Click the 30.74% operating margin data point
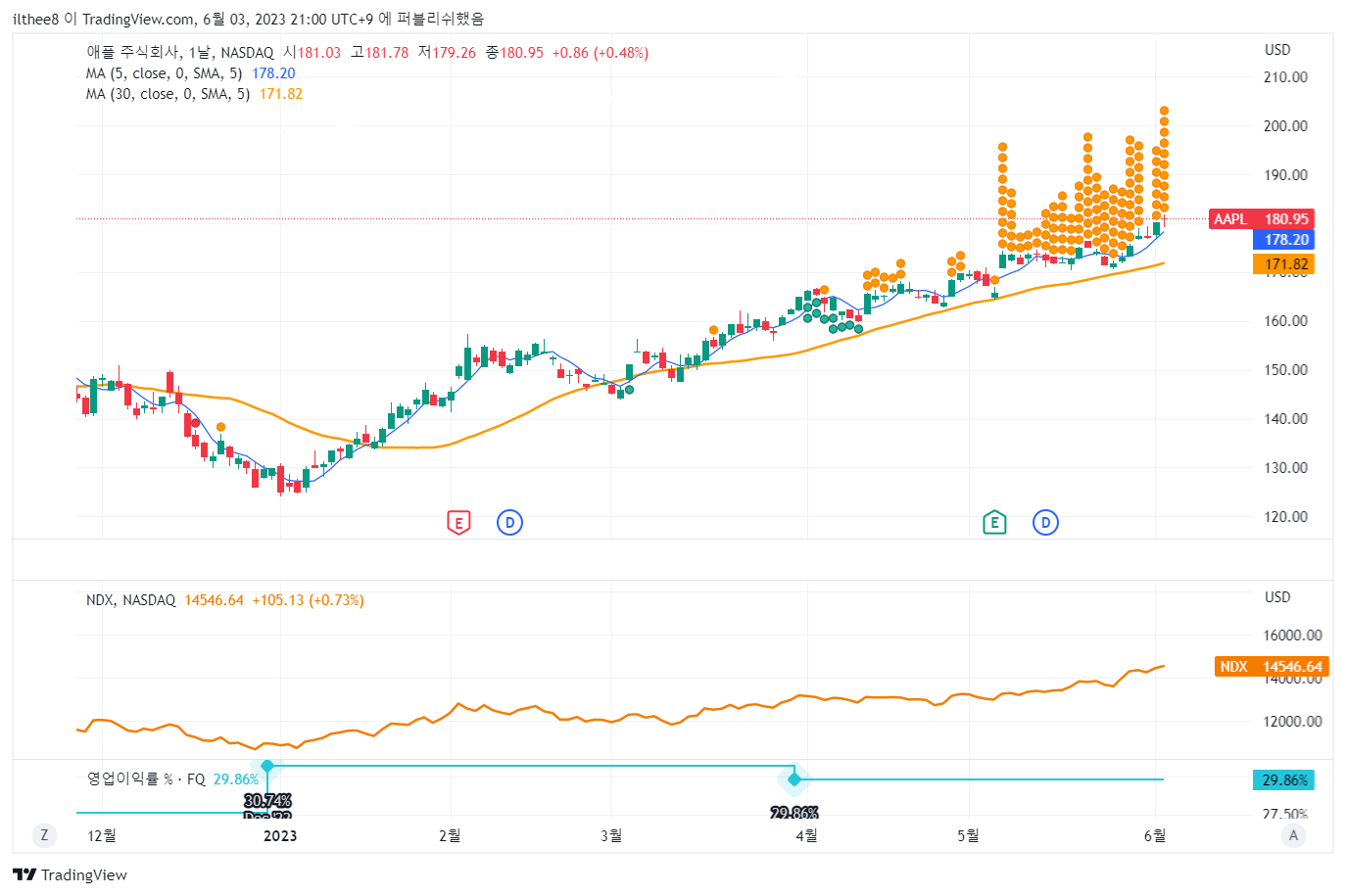 point(267,766)
